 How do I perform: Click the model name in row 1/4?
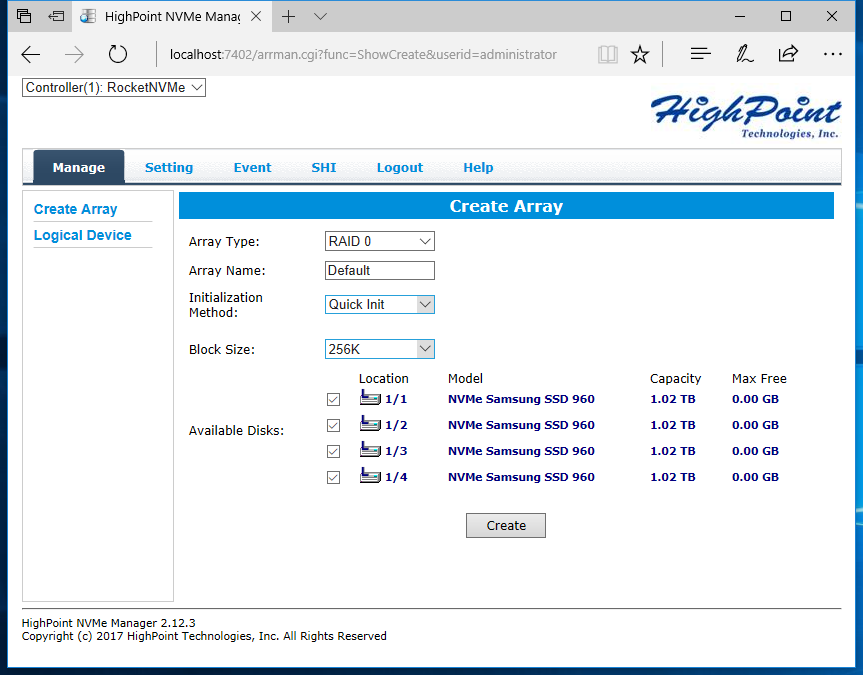point(521,477)
